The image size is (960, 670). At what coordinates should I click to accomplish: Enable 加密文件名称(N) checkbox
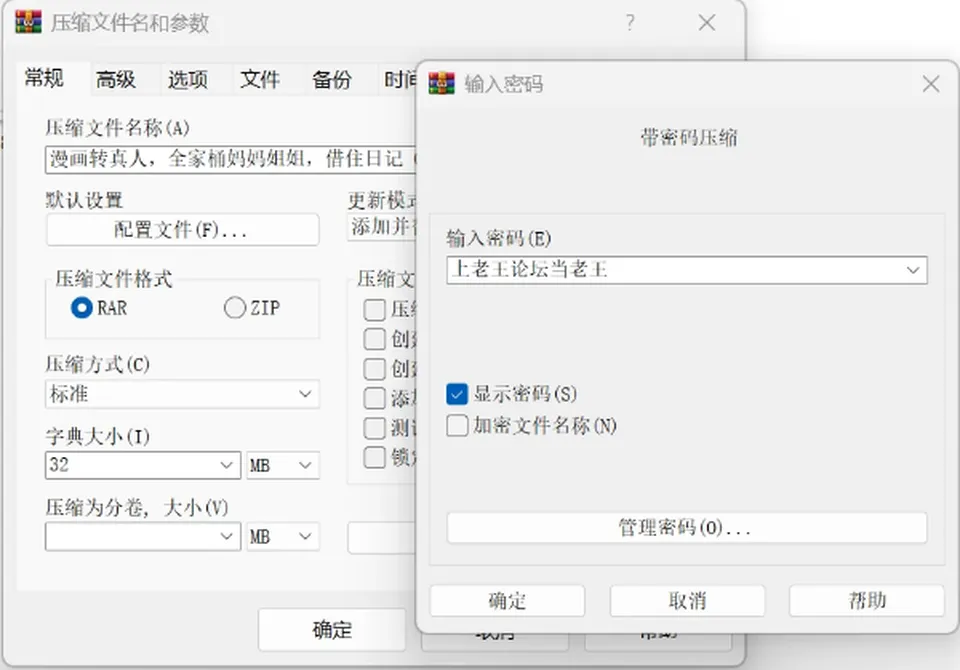(x=457, y=425)
